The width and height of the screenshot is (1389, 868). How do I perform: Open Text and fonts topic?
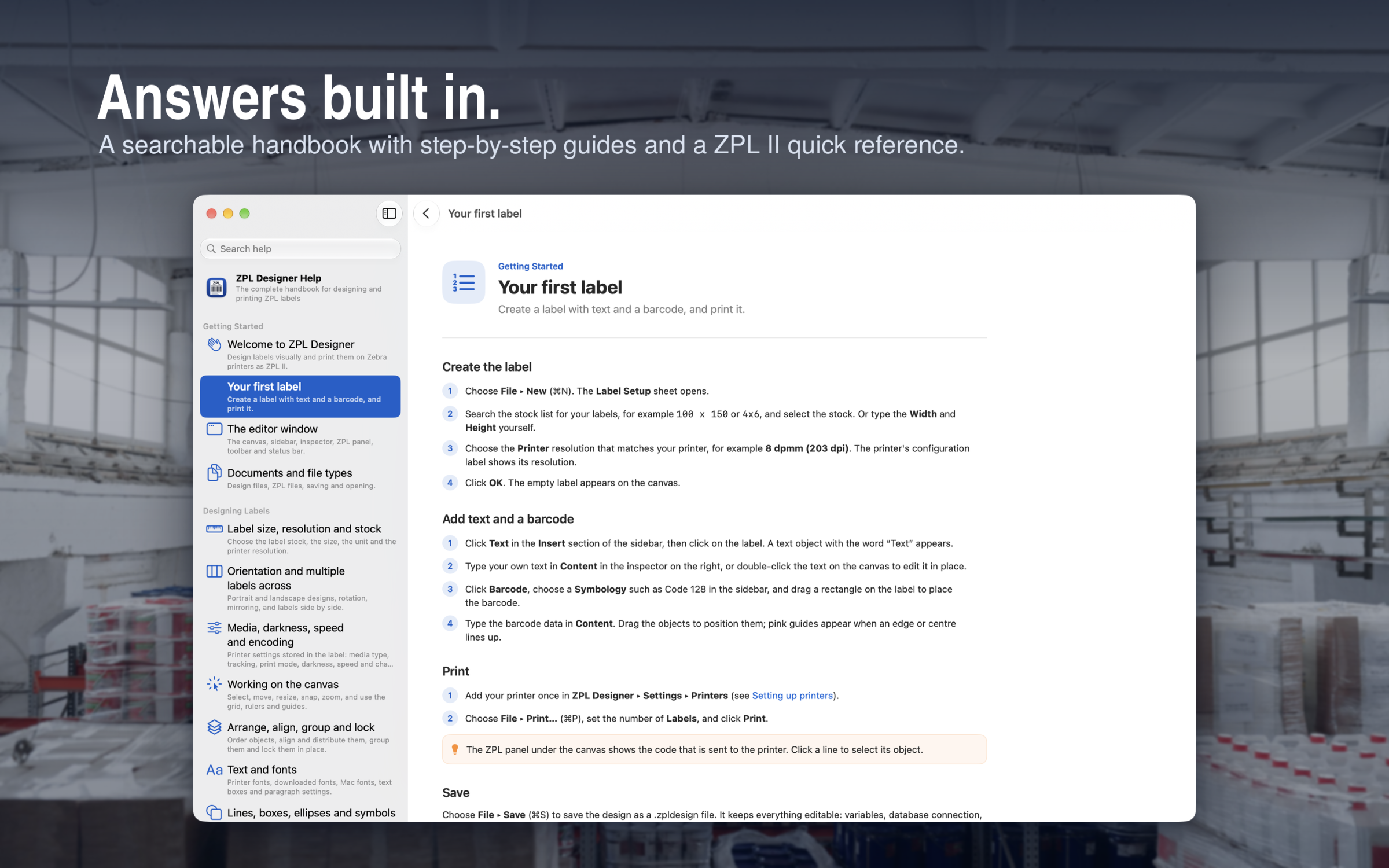point(300,779)
